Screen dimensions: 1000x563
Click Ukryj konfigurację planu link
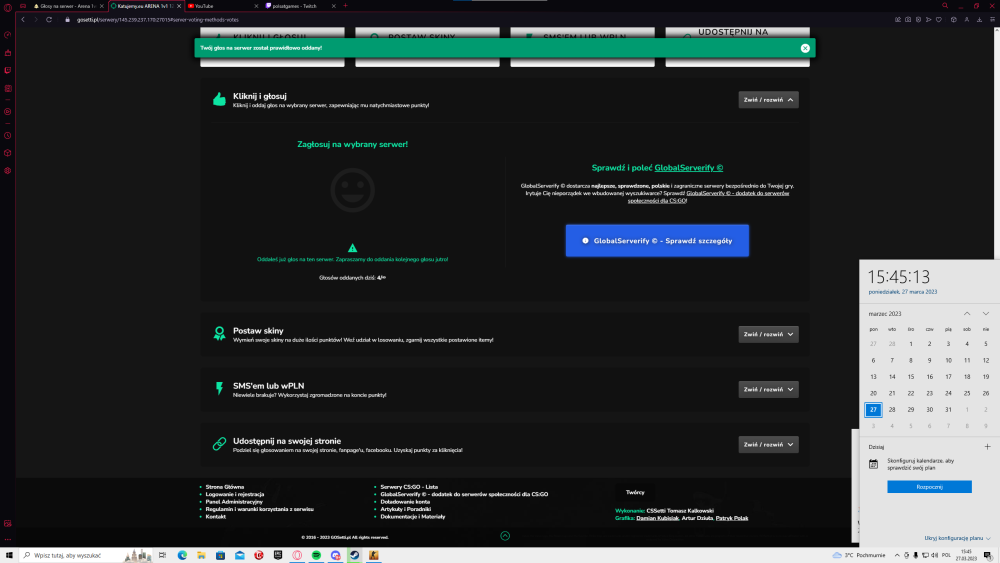[957, 538]
